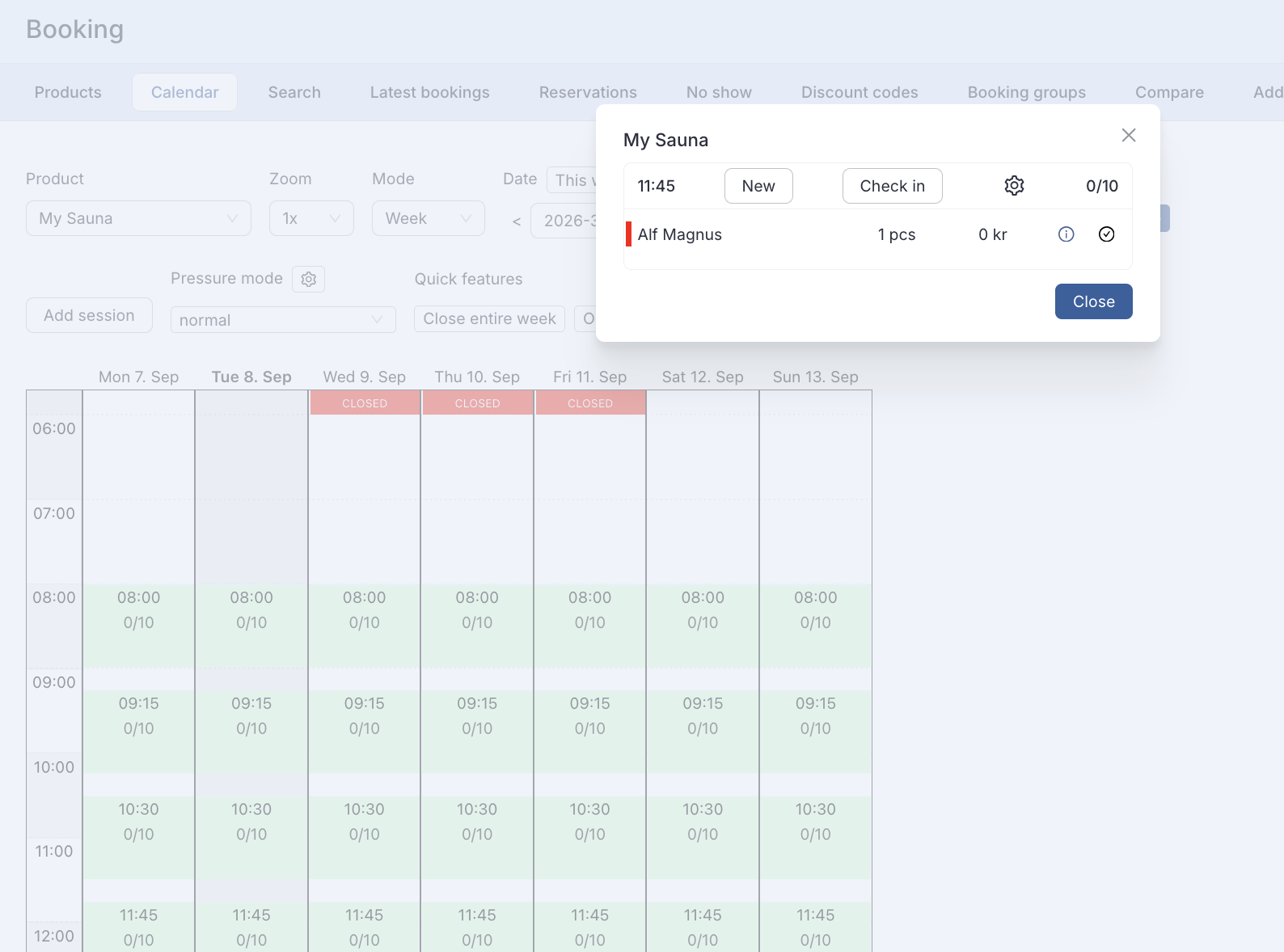Change the Mode dropdown from Week
The width and height of the screenshot is (1284, 952).
(x=429, y=218)
